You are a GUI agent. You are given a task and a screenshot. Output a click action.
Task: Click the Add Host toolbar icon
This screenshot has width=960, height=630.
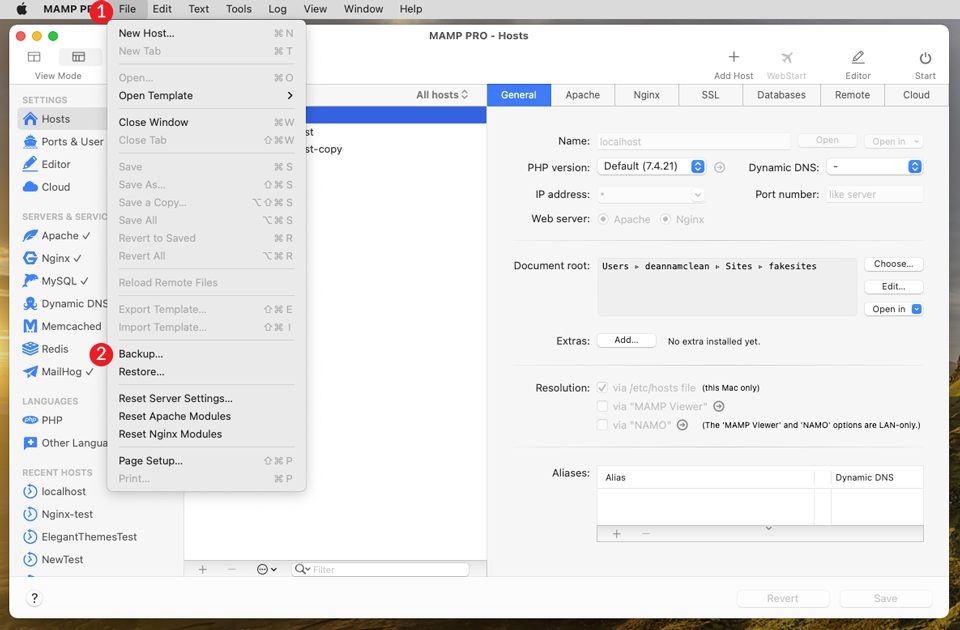pyautogui.click(x=733, y=58)
